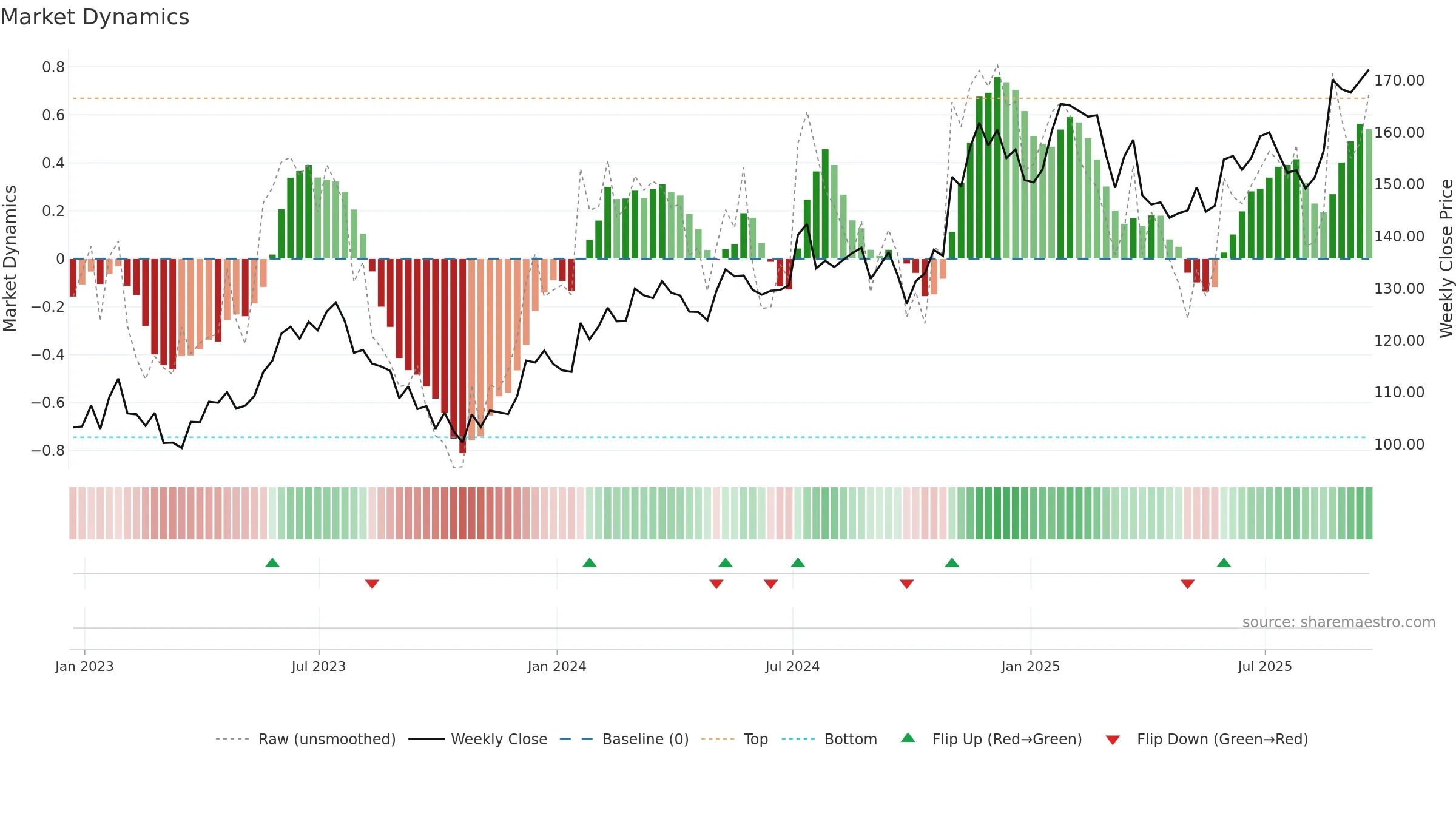The height and width of the screenshot is (819, 1456).
Task: Toggle the Baseline (0) legend entry
Action: click(624, 739)
